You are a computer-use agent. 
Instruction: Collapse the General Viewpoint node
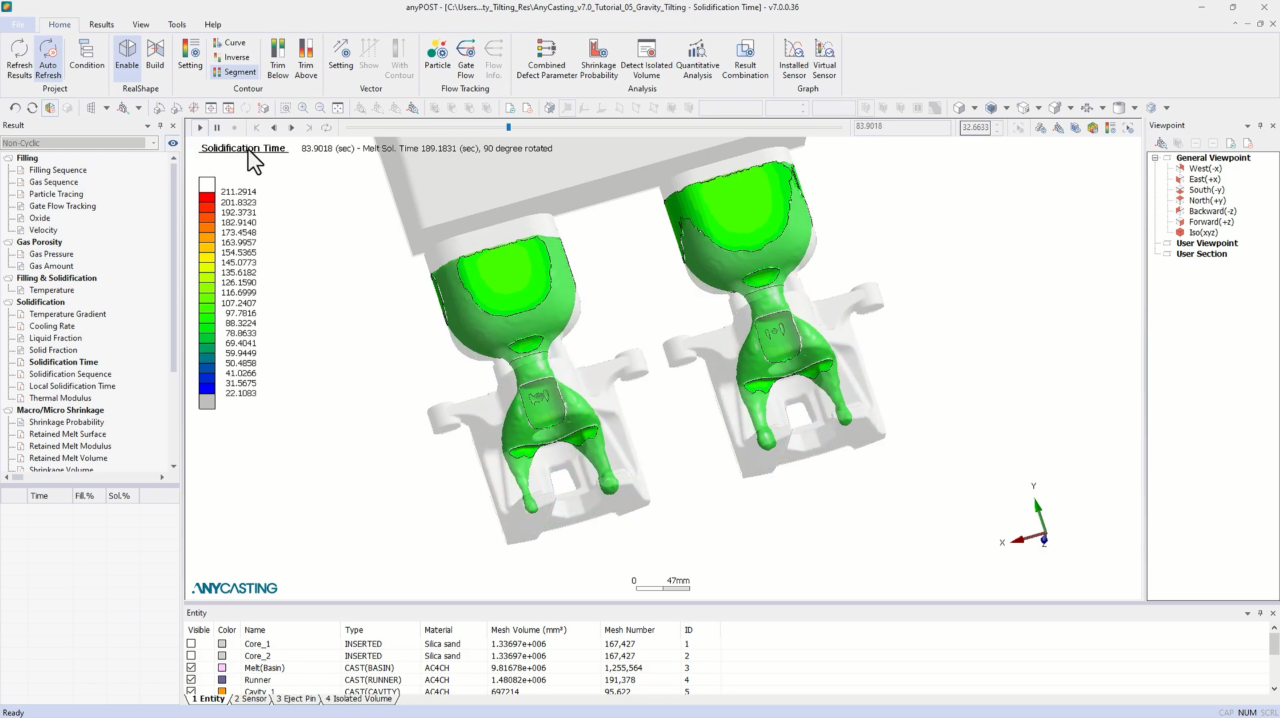1155,158
